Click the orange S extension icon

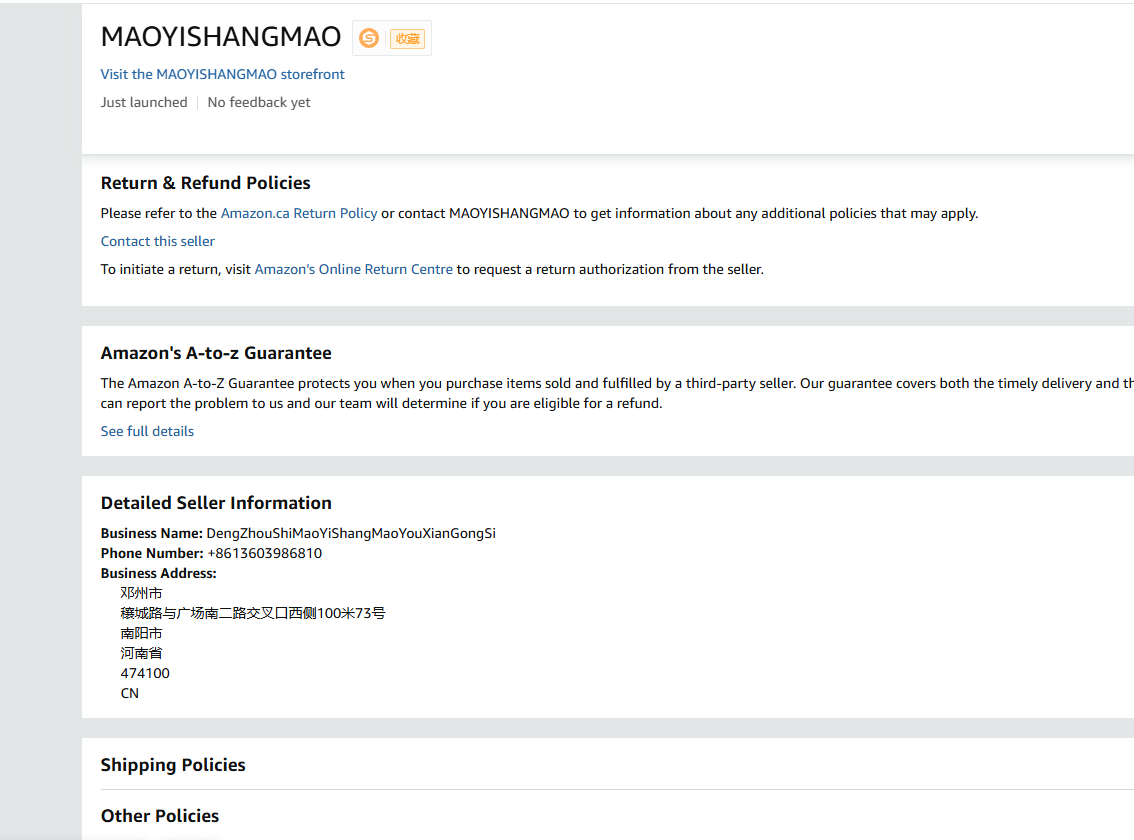369,38
